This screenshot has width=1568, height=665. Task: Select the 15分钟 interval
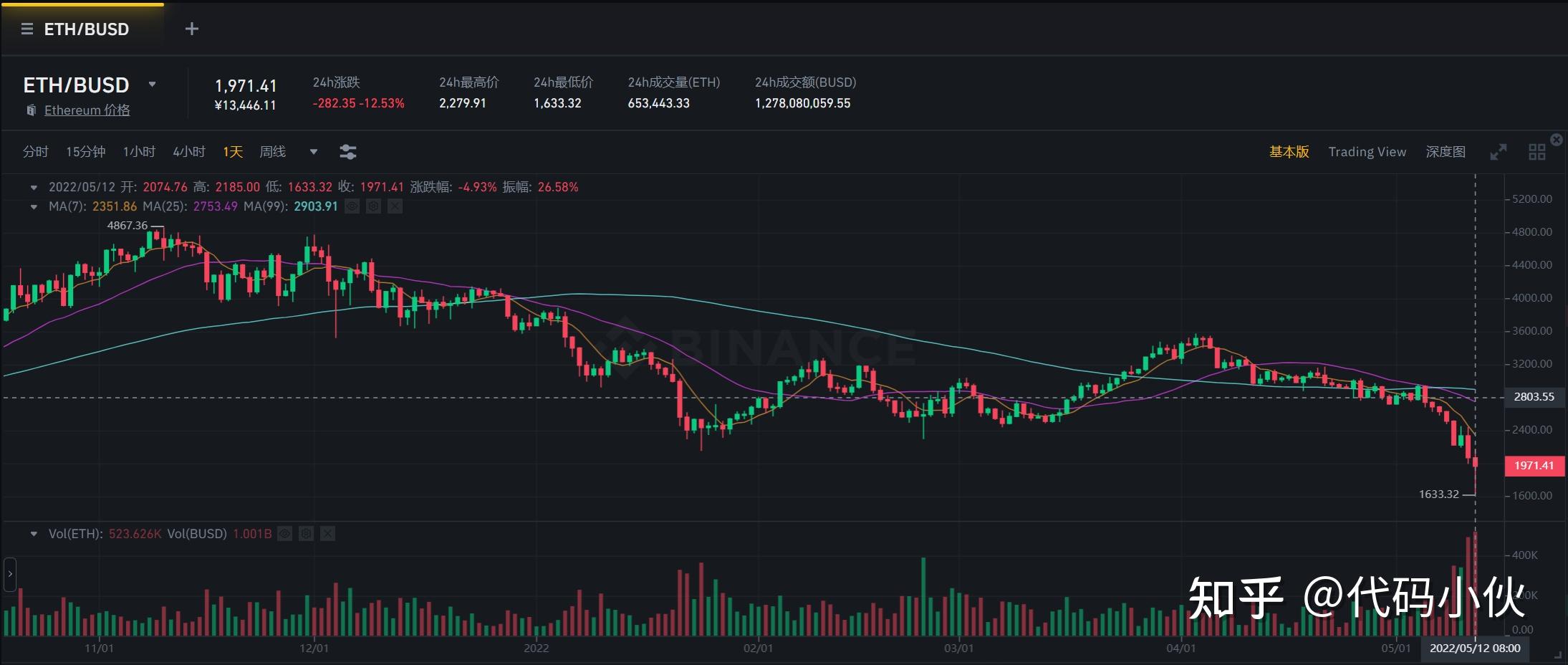(86, 152)
